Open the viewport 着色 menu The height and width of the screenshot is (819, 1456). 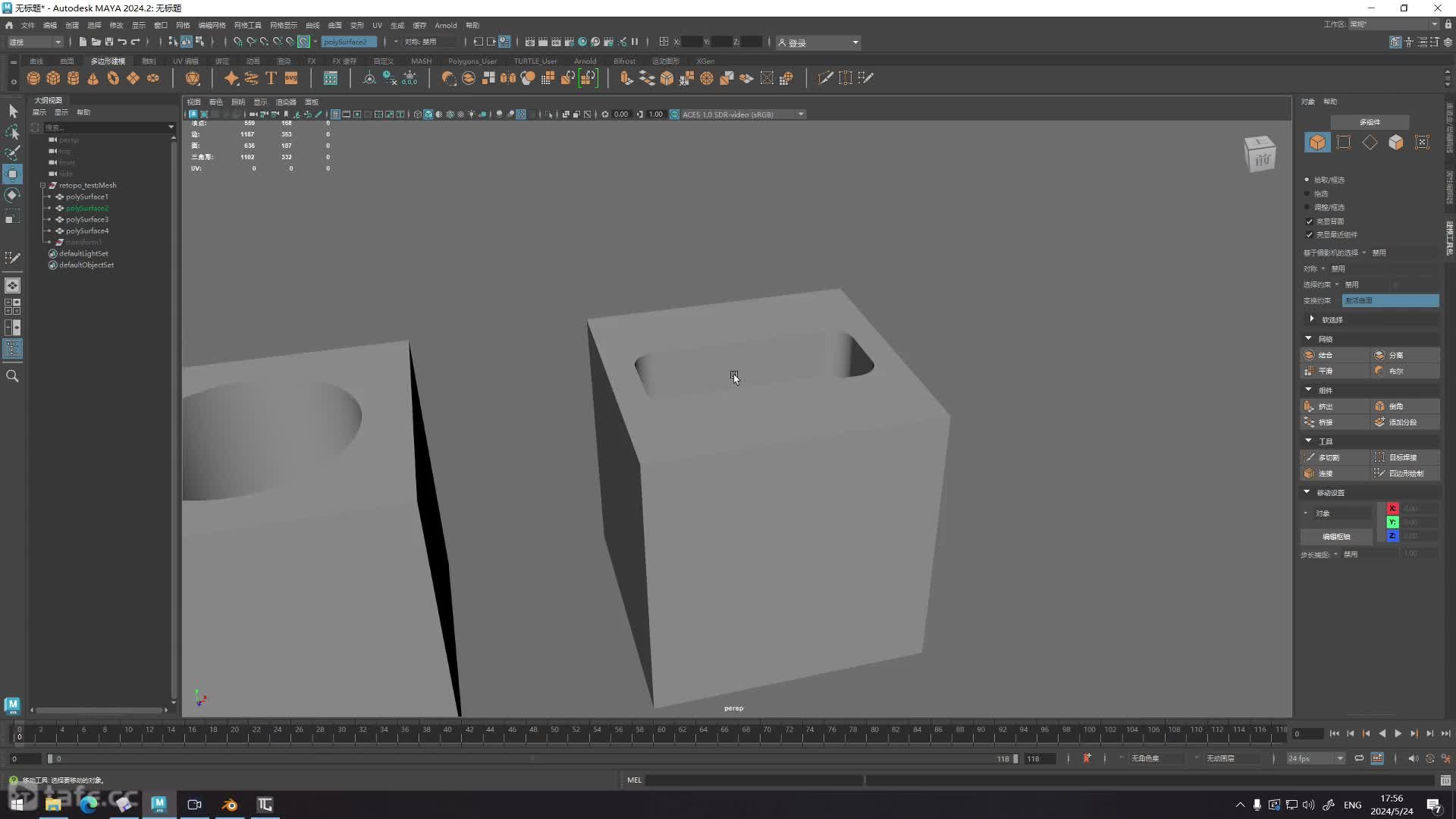click(x=215, y=102)
